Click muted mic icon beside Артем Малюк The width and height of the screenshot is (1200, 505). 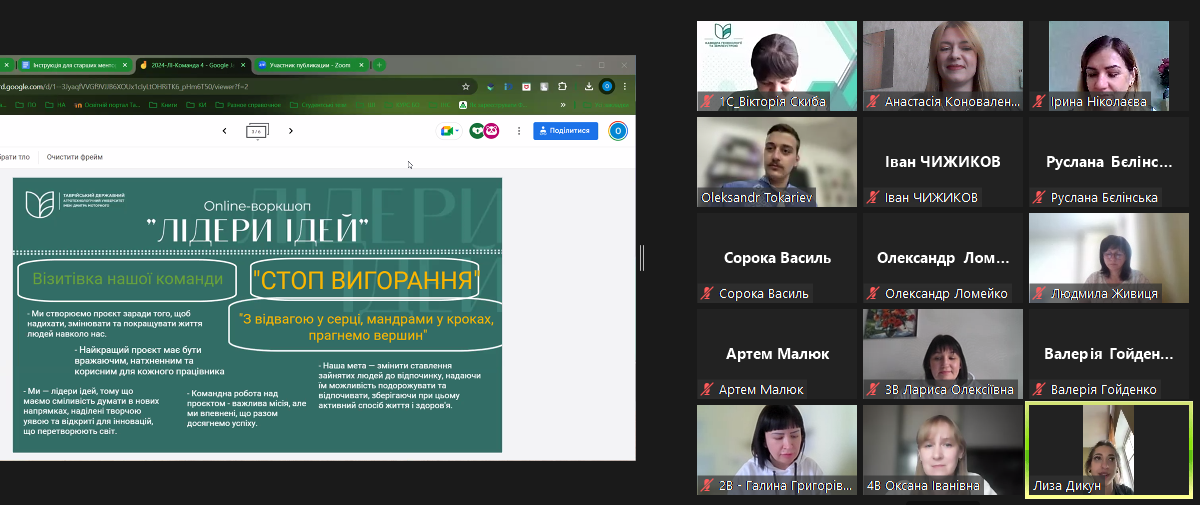tap(708, 390)
